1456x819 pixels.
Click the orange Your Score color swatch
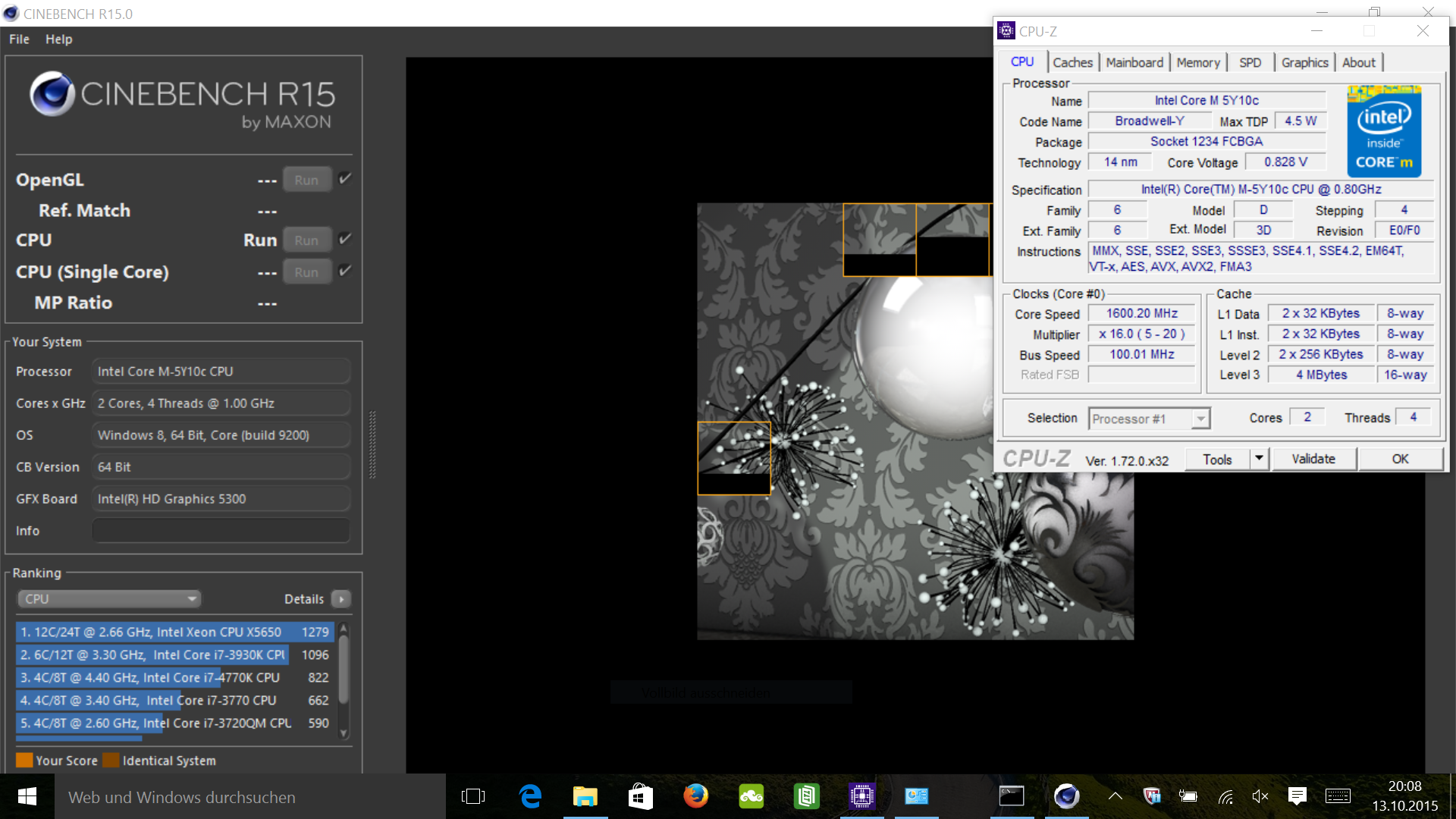point(24,760)
